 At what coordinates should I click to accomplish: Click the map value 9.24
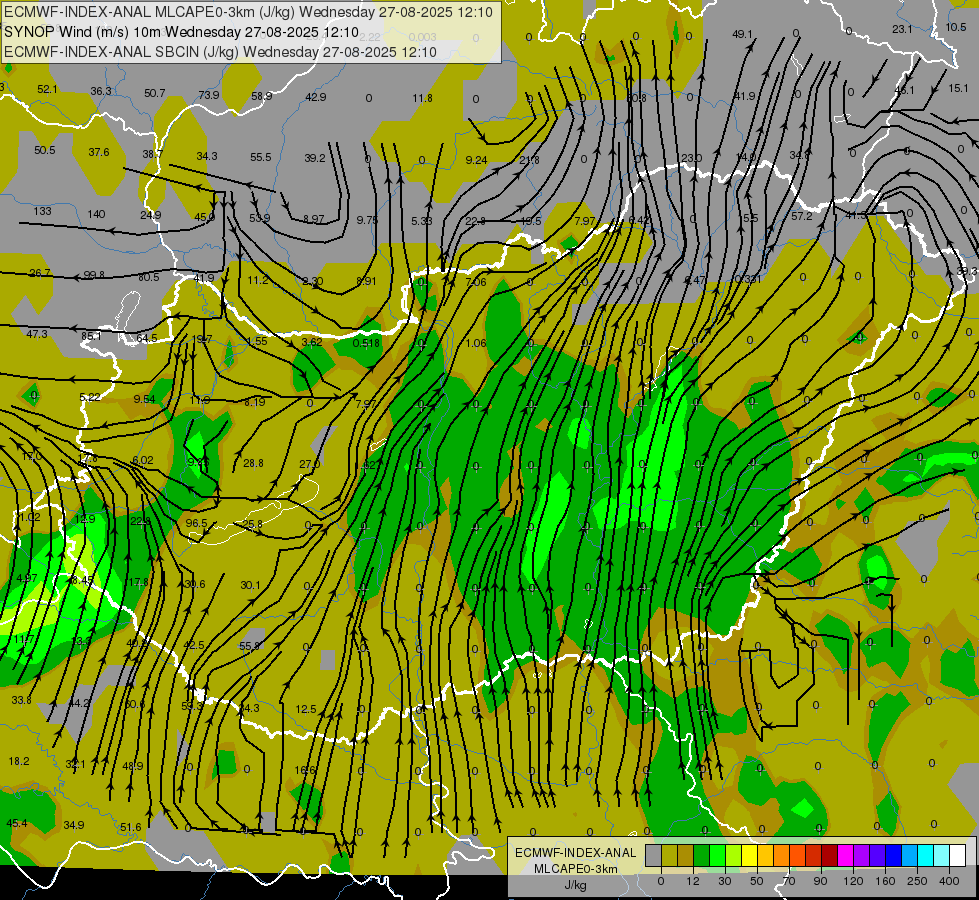click(476, 161)
